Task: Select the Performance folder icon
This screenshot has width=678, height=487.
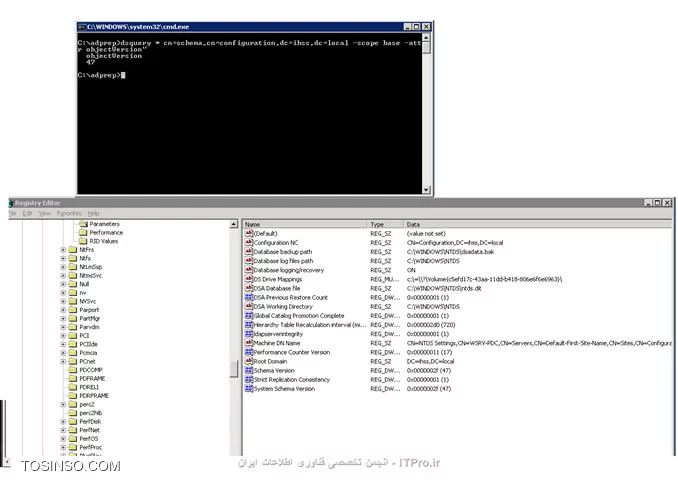Action: click(83, 233)
